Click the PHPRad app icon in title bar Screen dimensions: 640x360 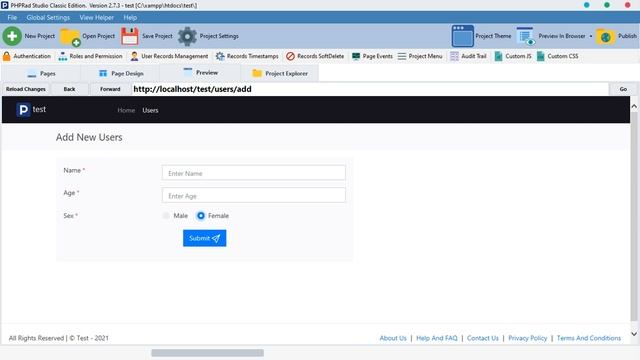[5, 5]
